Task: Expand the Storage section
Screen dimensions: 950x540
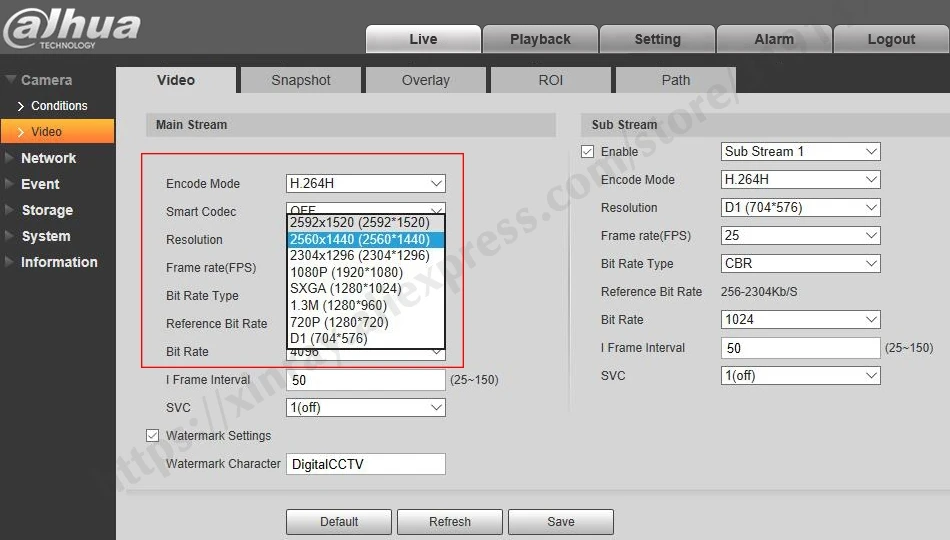Action: point(39,210)
